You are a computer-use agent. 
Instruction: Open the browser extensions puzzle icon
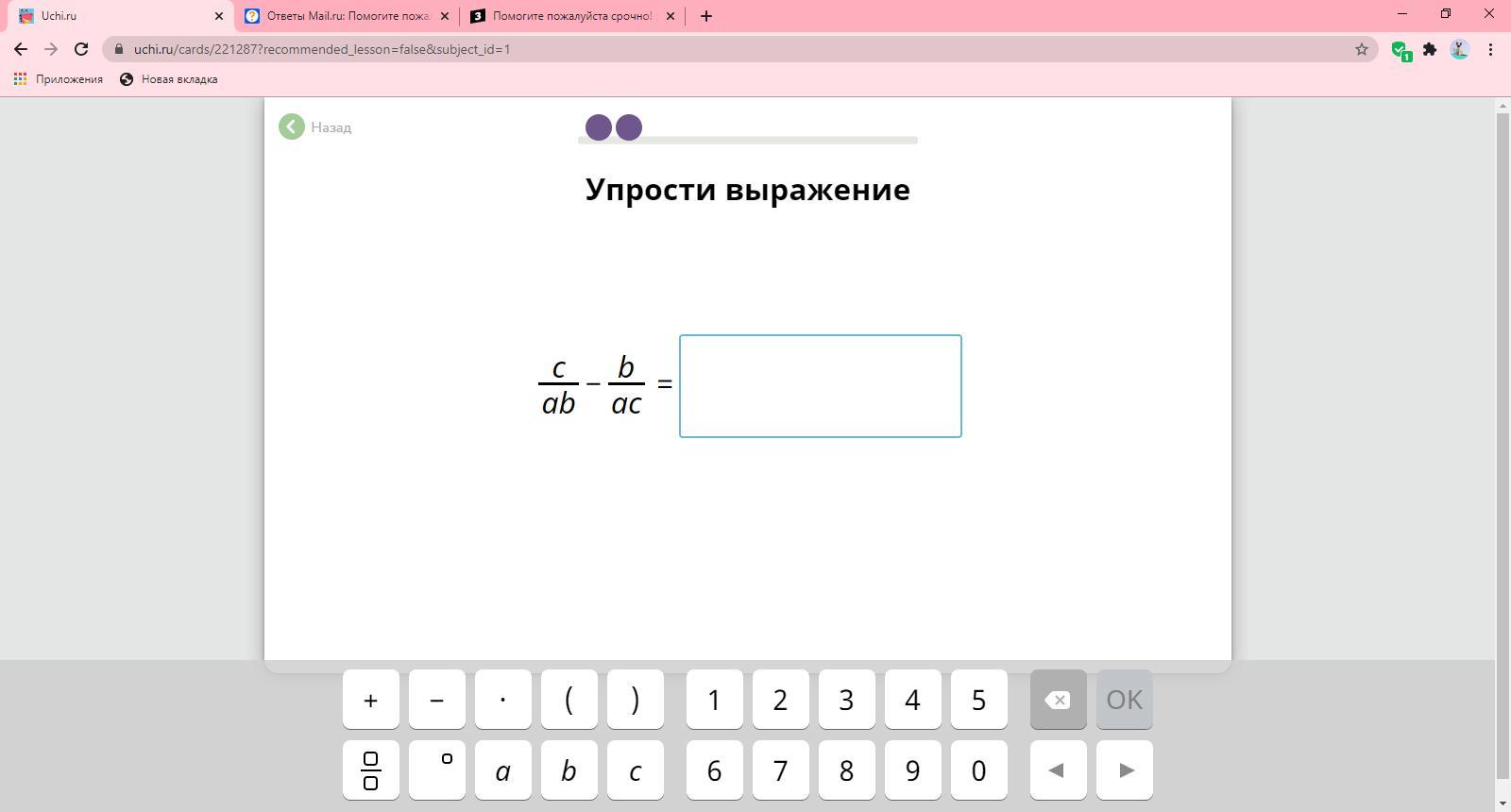tap(1430, 49)
